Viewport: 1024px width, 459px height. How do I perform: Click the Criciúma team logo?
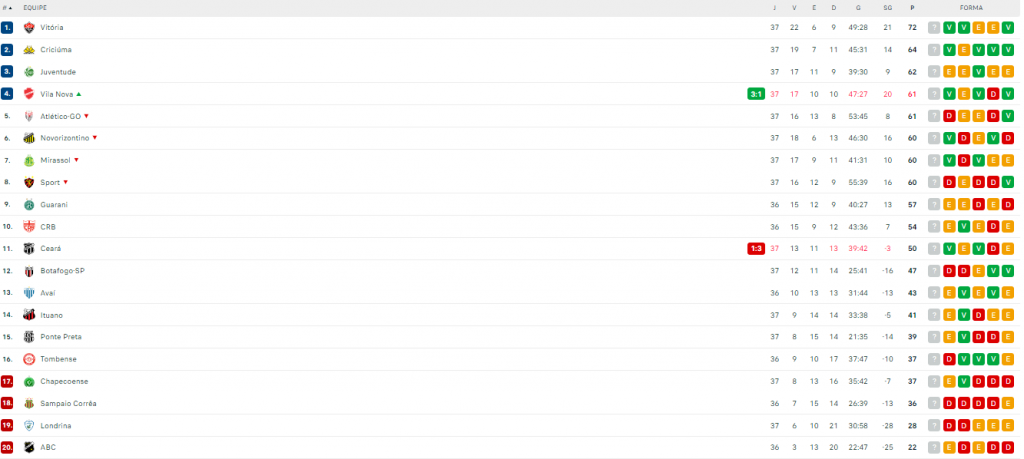pyautogui.click(x=29, y=50)
